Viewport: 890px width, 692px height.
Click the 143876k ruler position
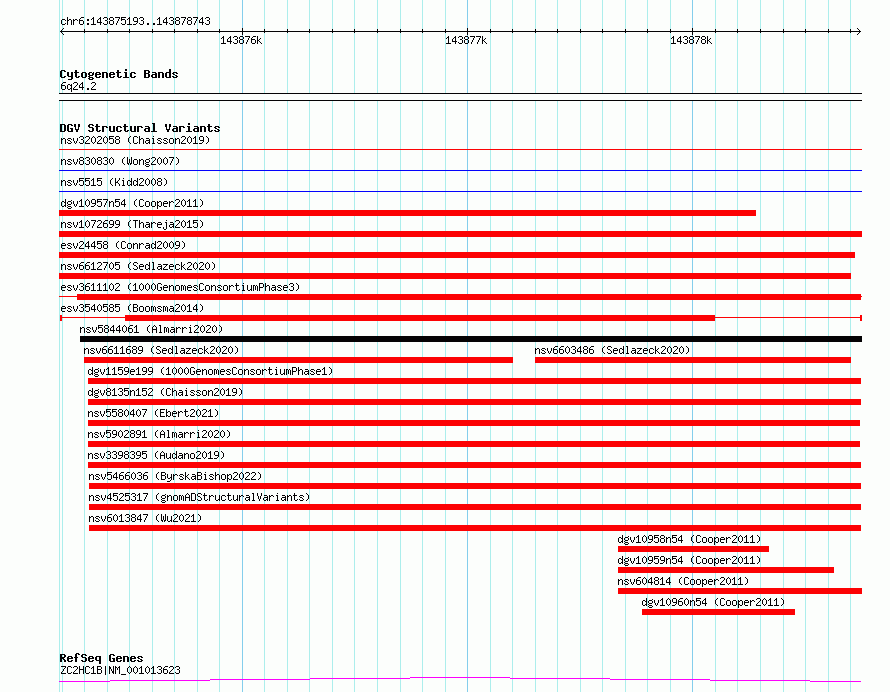point(241,40)
